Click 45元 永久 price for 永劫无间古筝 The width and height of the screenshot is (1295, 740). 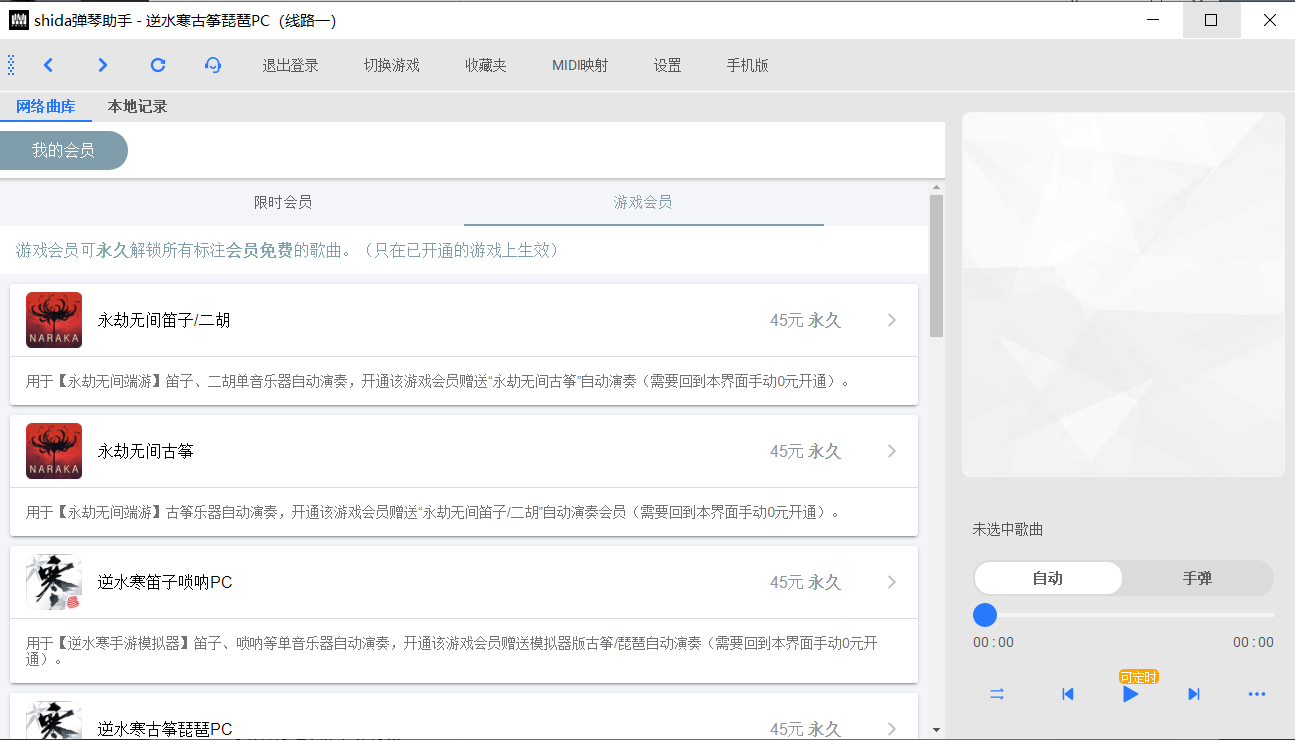pos(805,451)
